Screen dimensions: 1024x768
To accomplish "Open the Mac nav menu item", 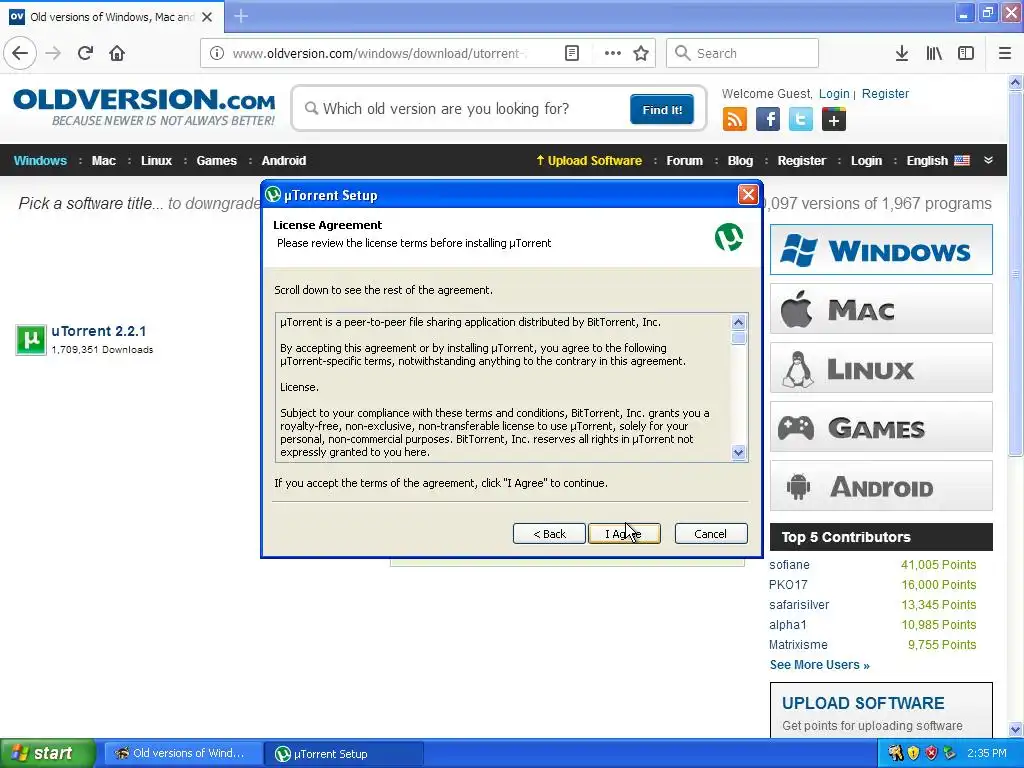I will pyautogui.click(x=104, y=161).
